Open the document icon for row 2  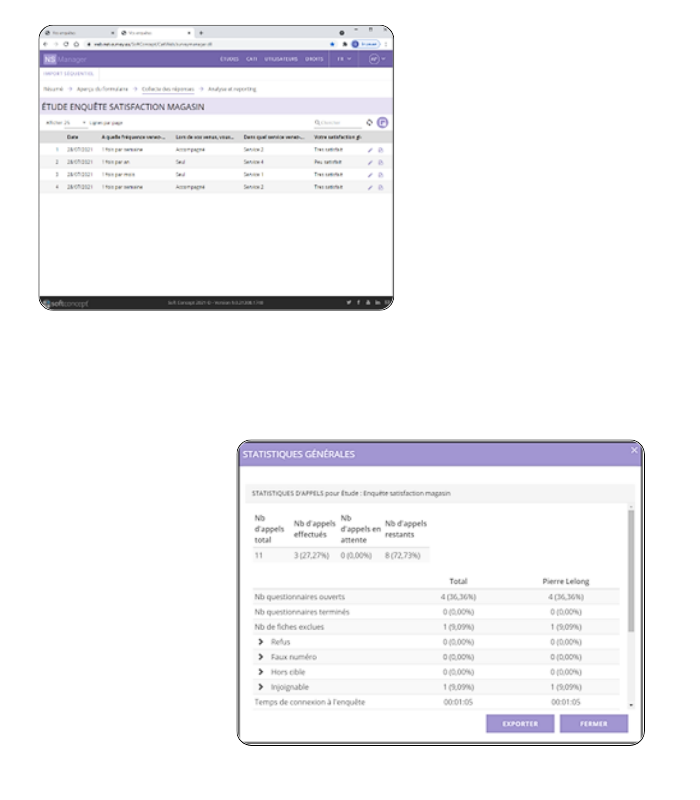point(381,162)
